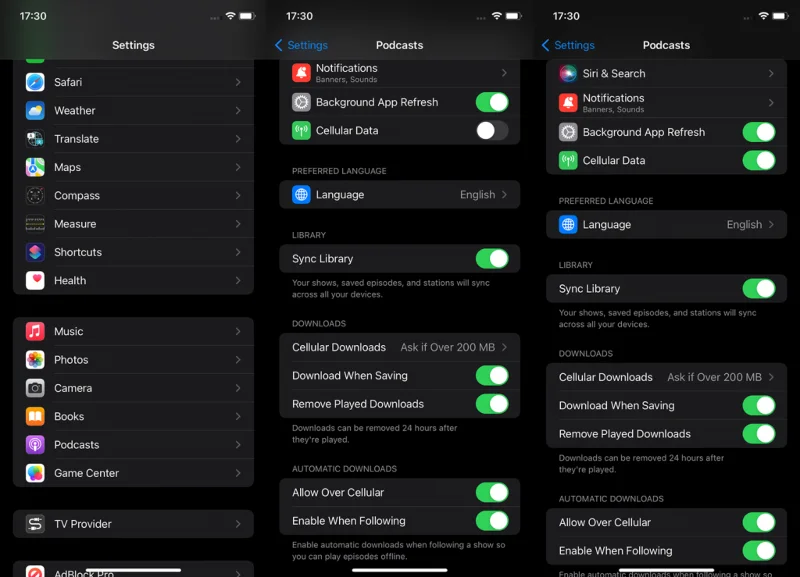Image resolution: width=800 pixels, height=577 pixels.
Task: Tap the Weather app icon
Action: 35,111
